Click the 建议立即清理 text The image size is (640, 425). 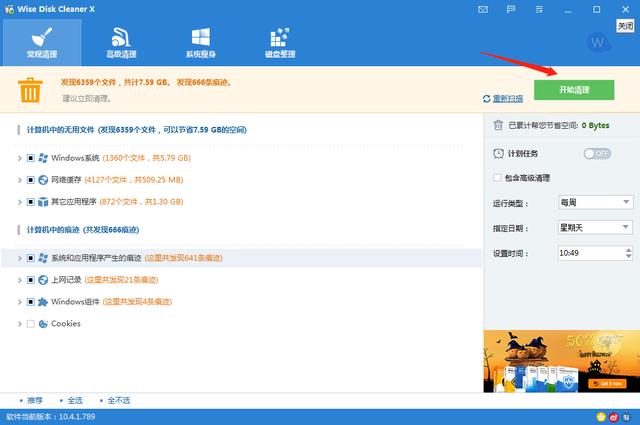[x=87, y=98]
